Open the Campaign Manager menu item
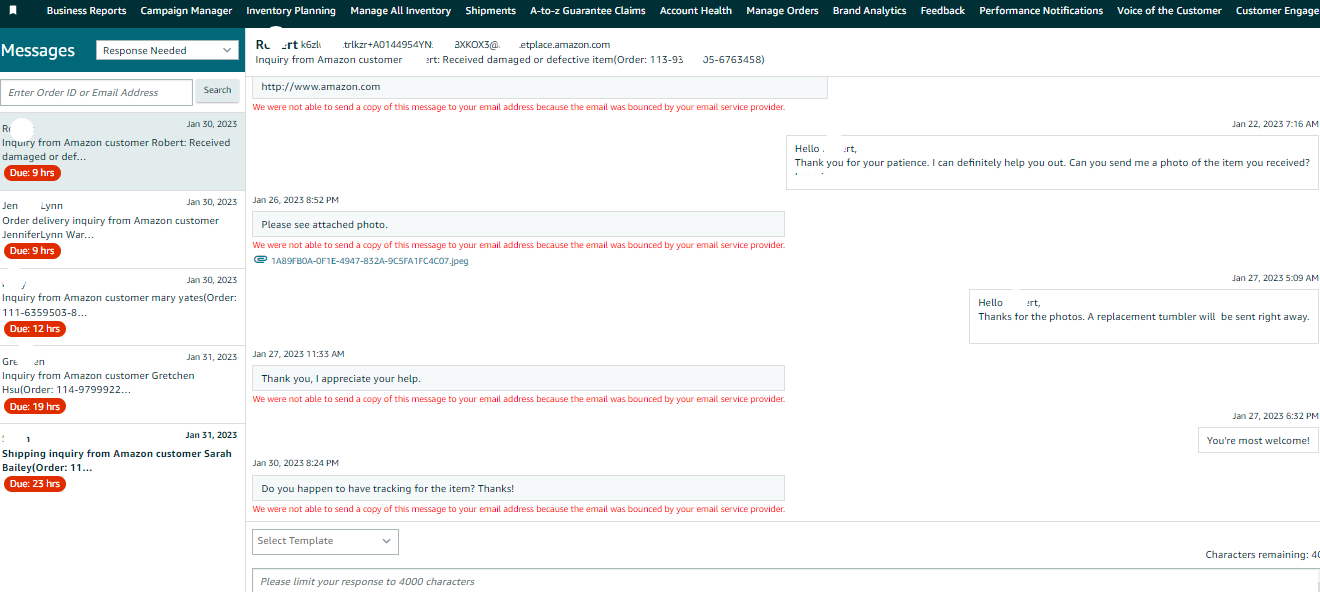 pos(186,11)
